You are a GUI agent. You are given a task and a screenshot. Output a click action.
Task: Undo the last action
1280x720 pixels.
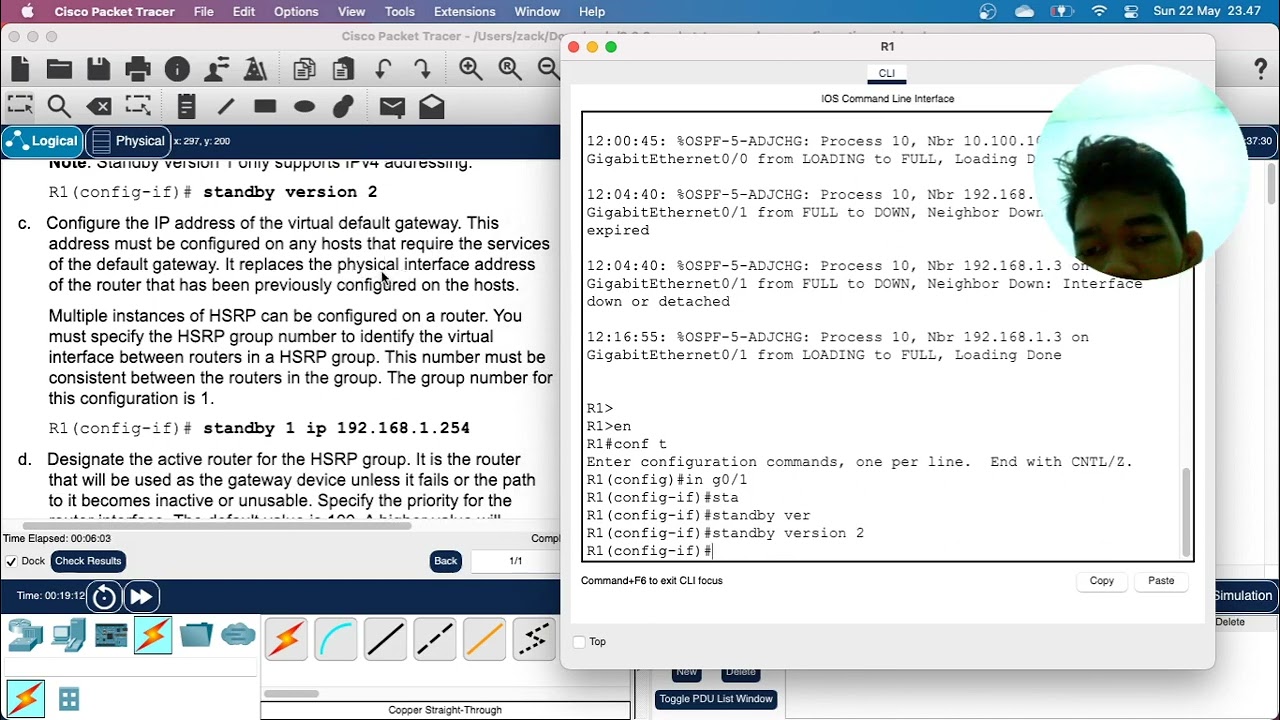coord(383,69)
